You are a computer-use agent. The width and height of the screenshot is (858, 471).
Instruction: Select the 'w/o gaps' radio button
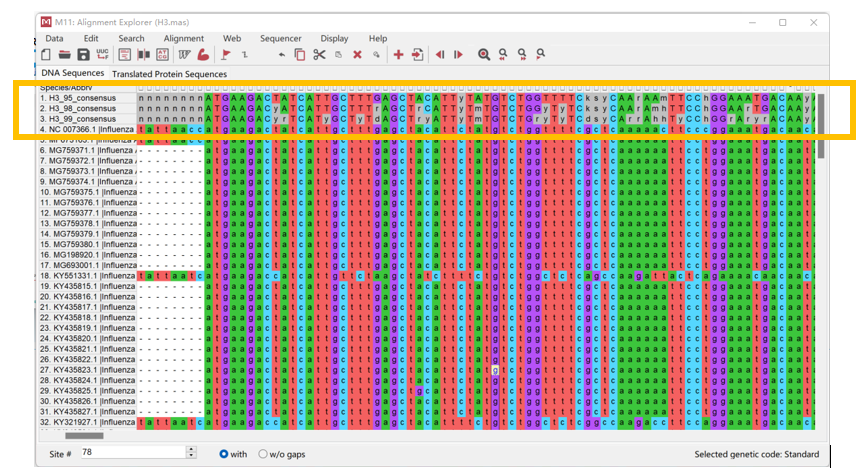tap(263, 453)
